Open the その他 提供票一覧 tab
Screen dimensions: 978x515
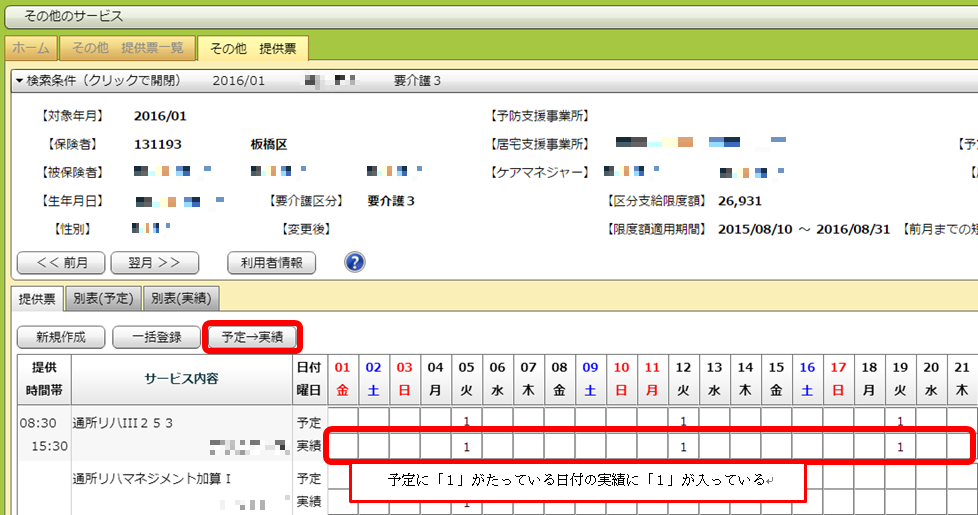[126, 48]
